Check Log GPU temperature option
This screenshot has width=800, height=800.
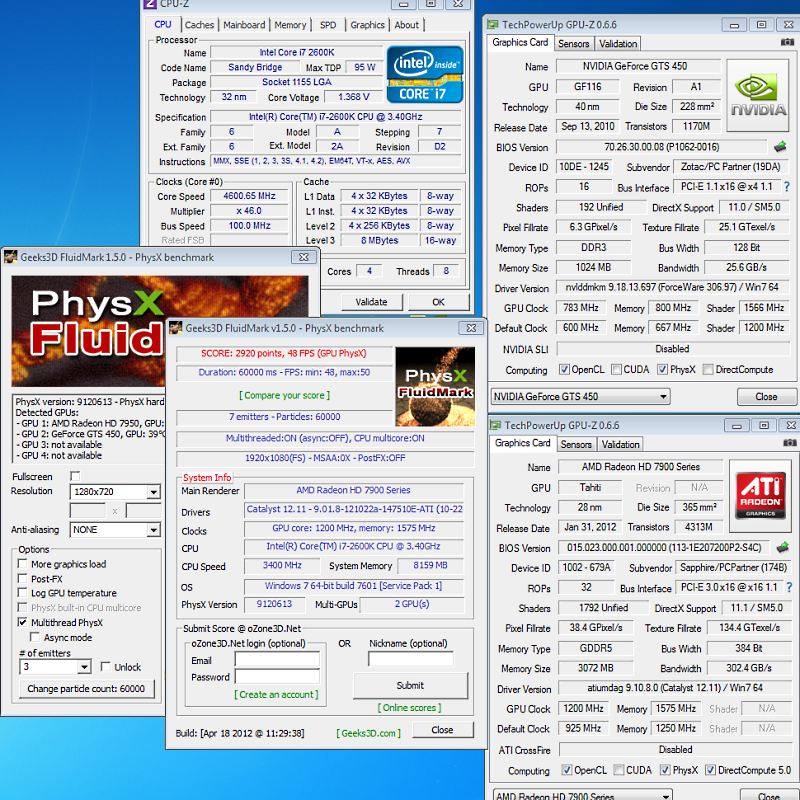pyautogui.click(x=22, y=593)
